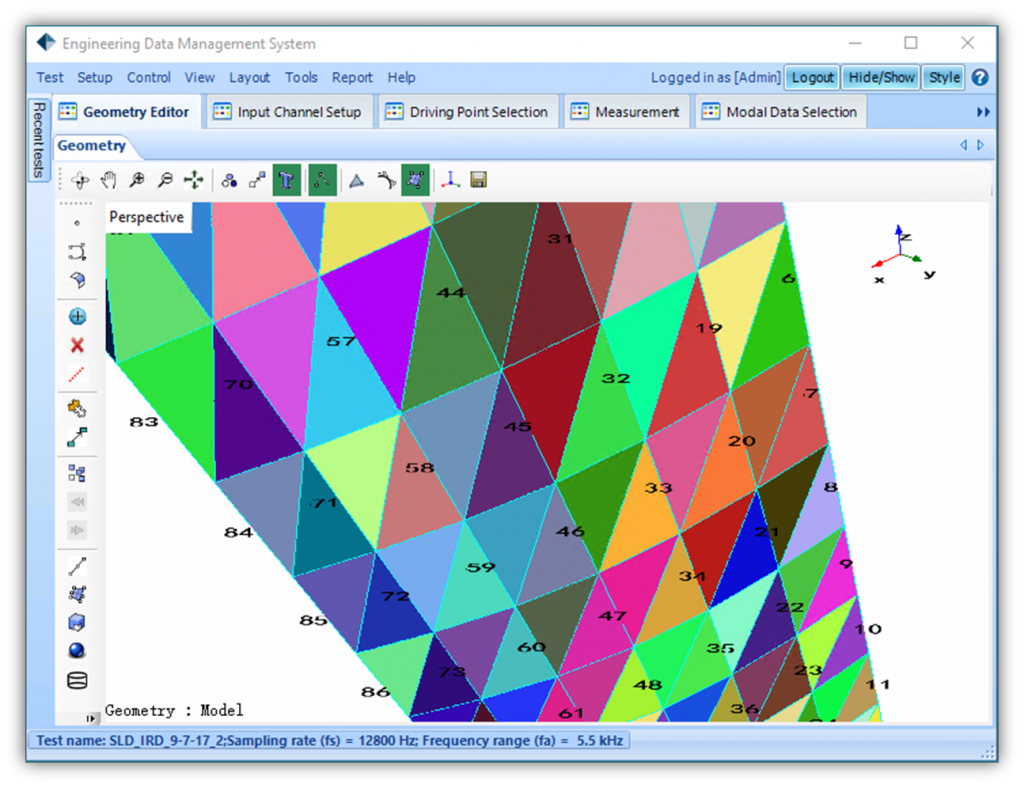Click the zoom in magnifier
Image resolution: width=1024 pixels, height=788 pixels.
(x=137, y=180)
